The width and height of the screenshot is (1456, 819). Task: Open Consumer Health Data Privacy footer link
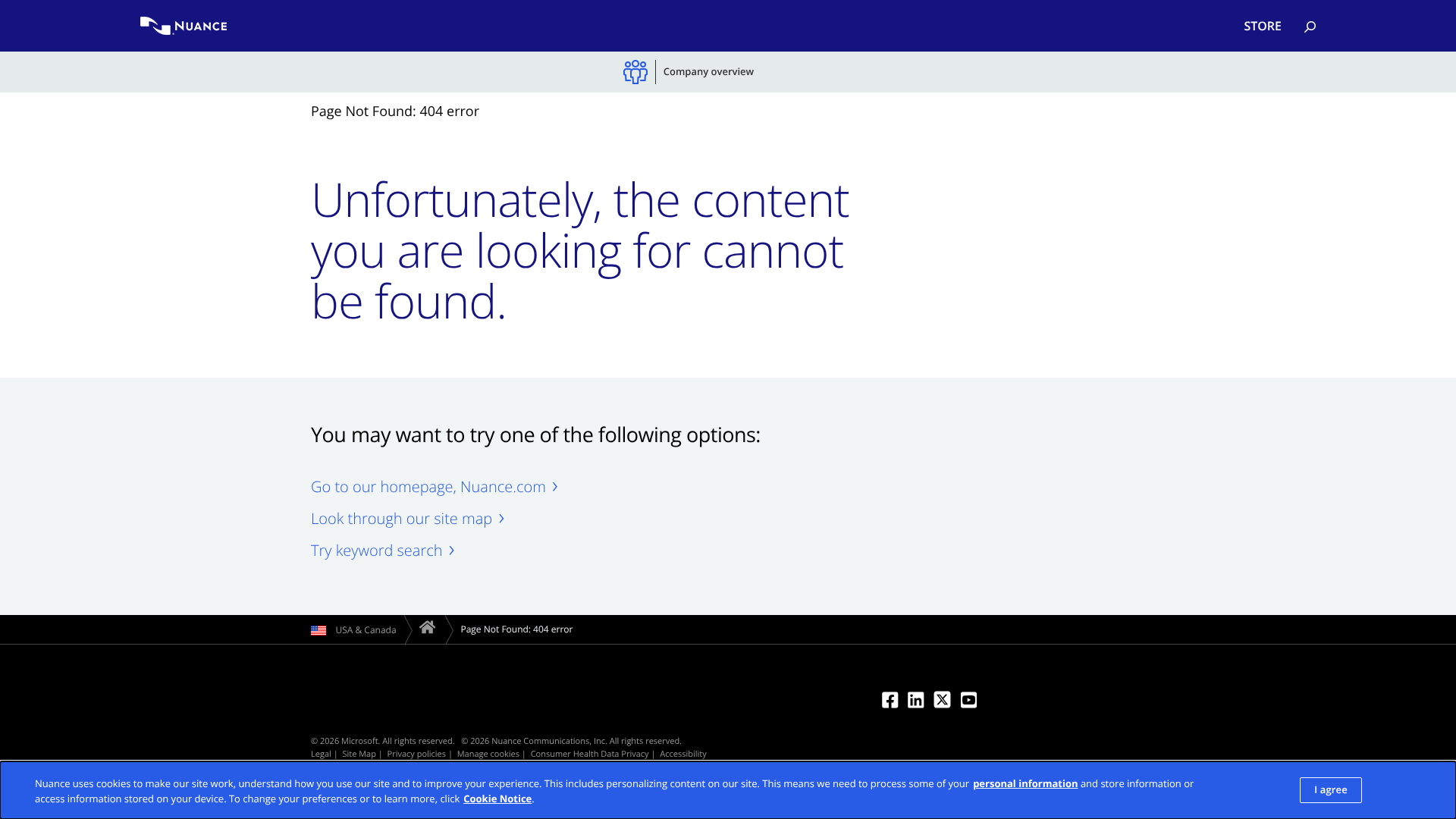click(x=589, y=754)
